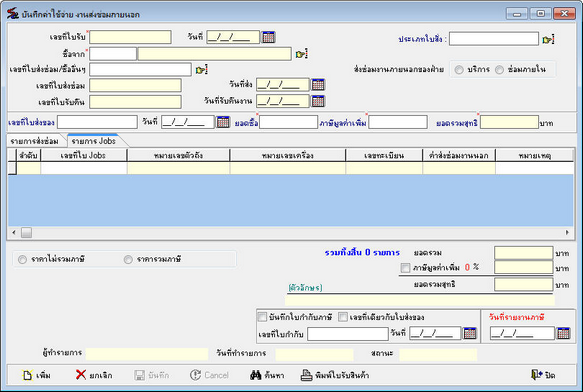Switch to รายการส่งซ่อม tab
583x392 pixels.
pos(35,141)
